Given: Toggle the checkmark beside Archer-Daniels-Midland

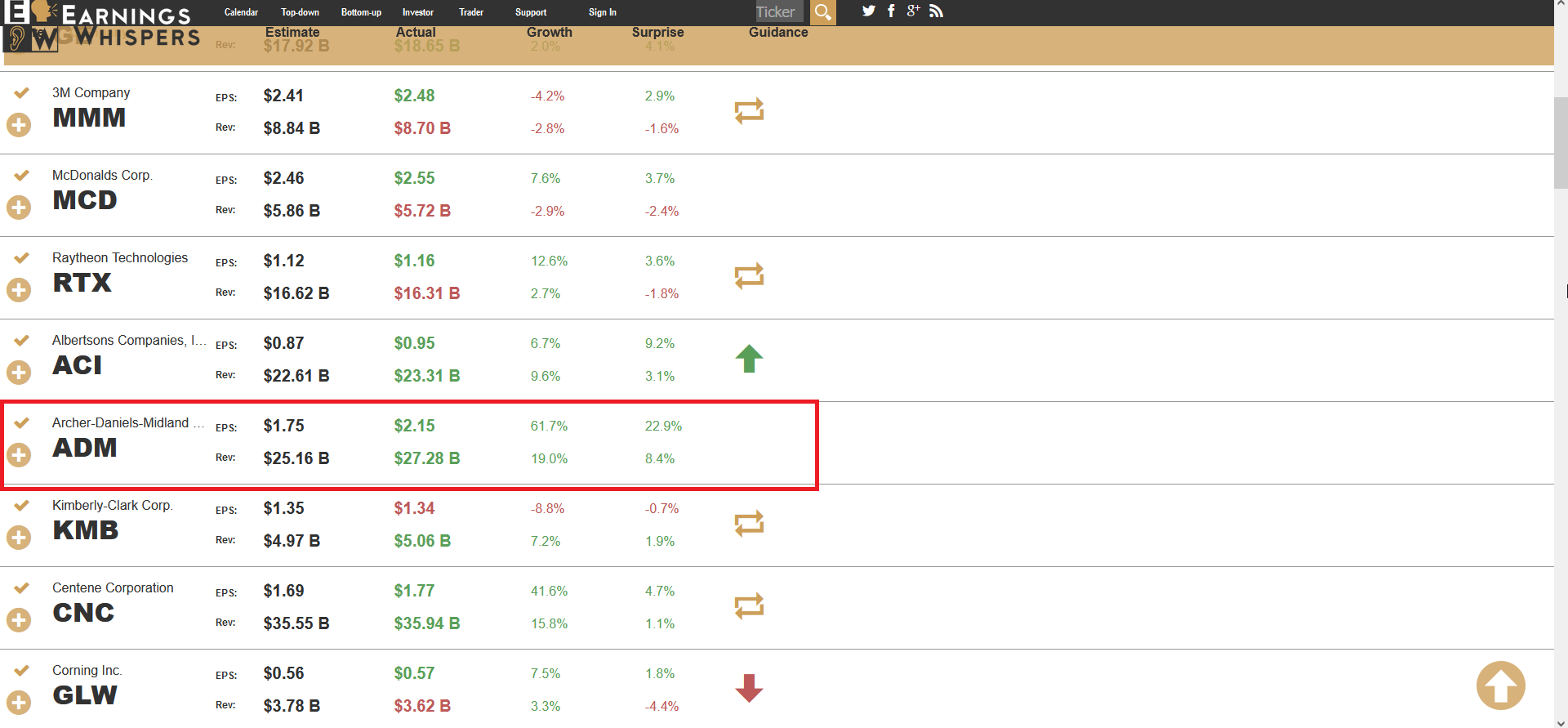Looking at the screenshot, I should pos(21,422).
